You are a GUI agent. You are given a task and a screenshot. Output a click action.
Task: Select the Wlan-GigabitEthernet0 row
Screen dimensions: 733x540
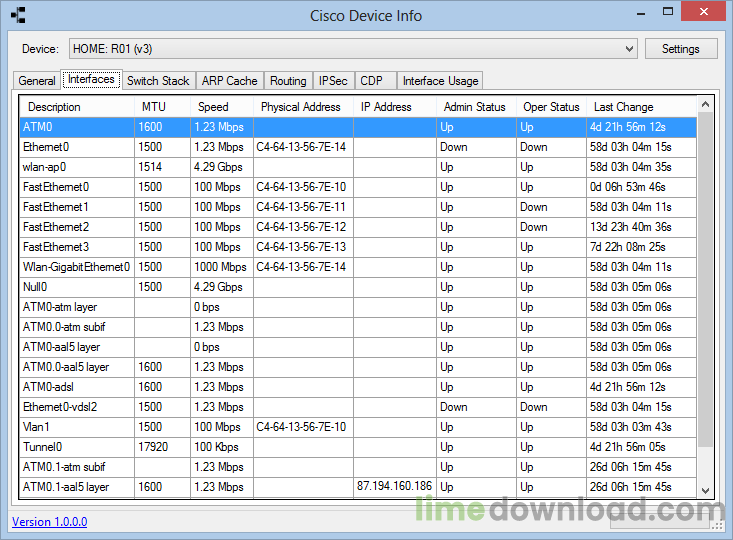coord(358,267)
